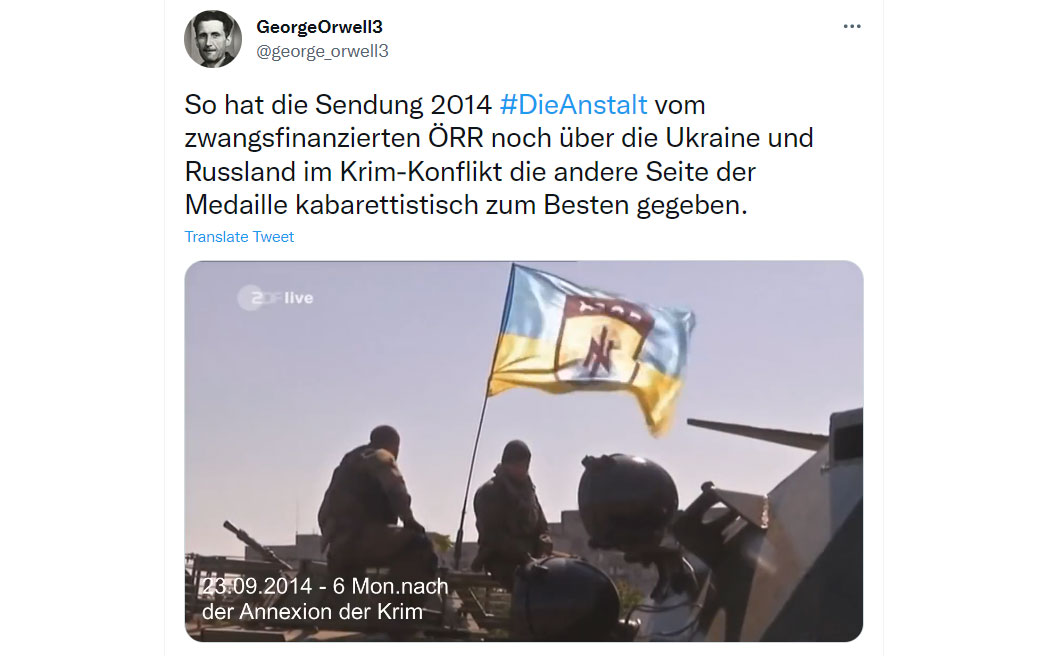Viewport: 1050px width, 656px height.
Task: Click the dark helmet on the armored vehicle
Action: click(x=627, y=499)
